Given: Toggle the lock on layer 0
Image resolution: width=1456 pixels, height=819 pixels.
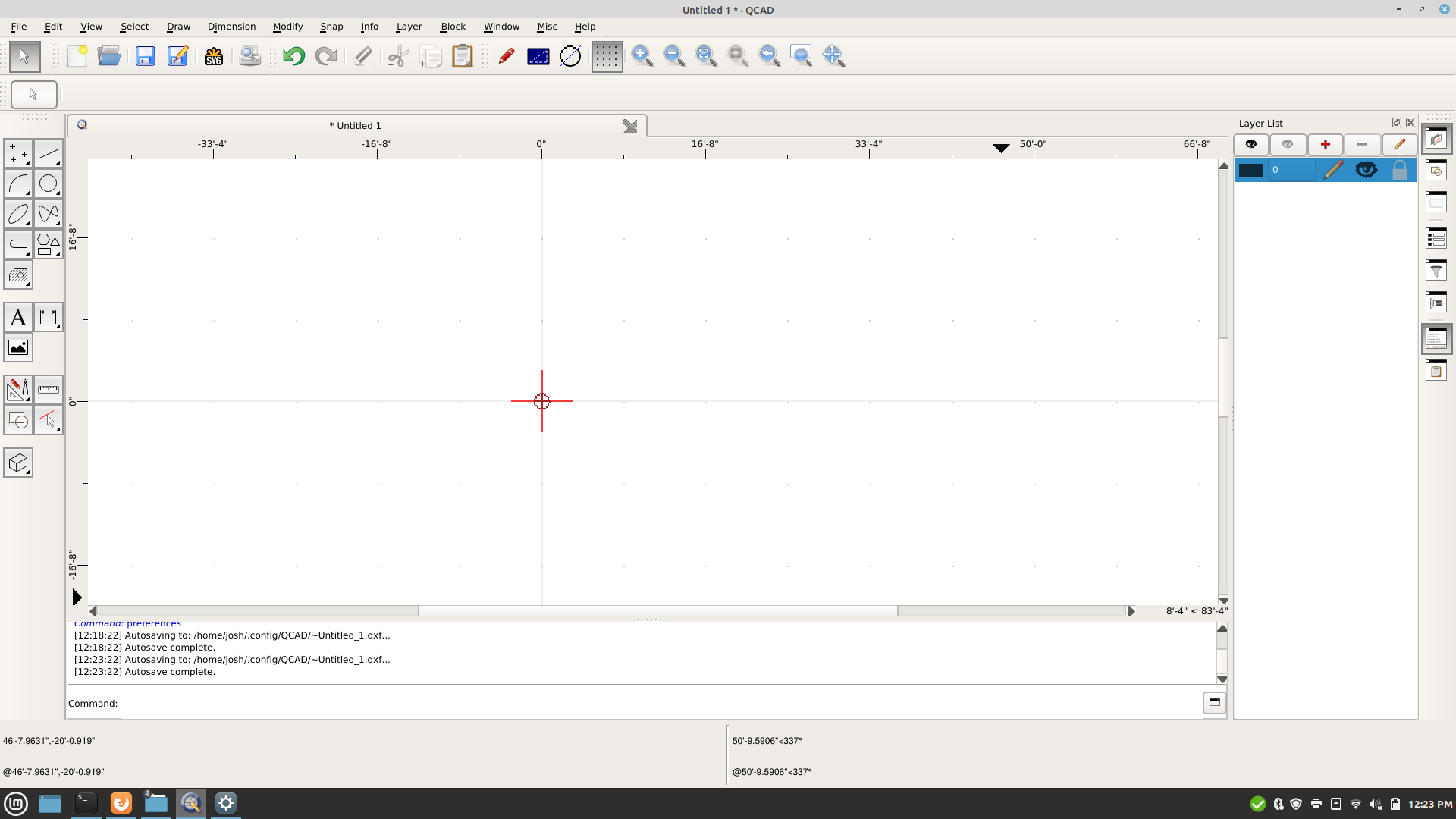Looking at the screenshot, I should (x=1399, y=170).
